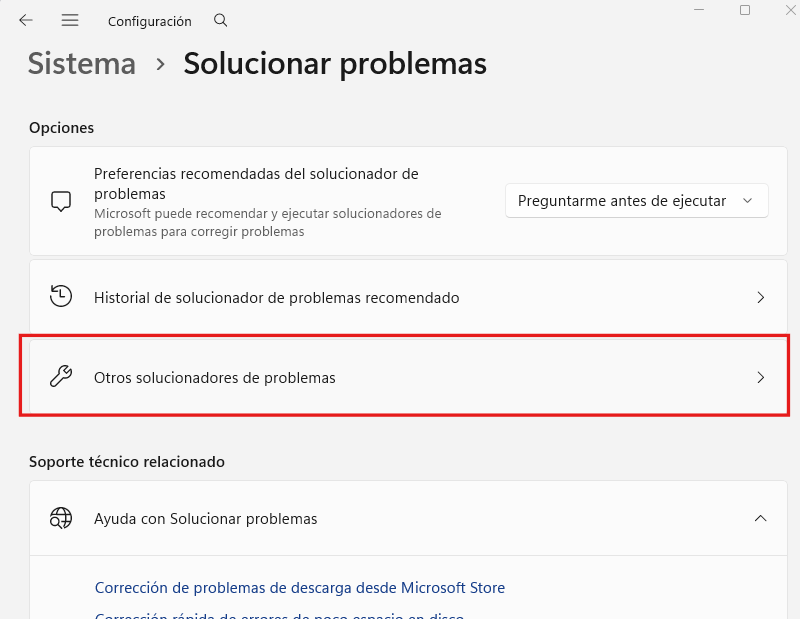800x619 pixels.
Task: Open link Corrección de problemas de descarga desde Microsoft Store
Action: (x=299, y=587)
